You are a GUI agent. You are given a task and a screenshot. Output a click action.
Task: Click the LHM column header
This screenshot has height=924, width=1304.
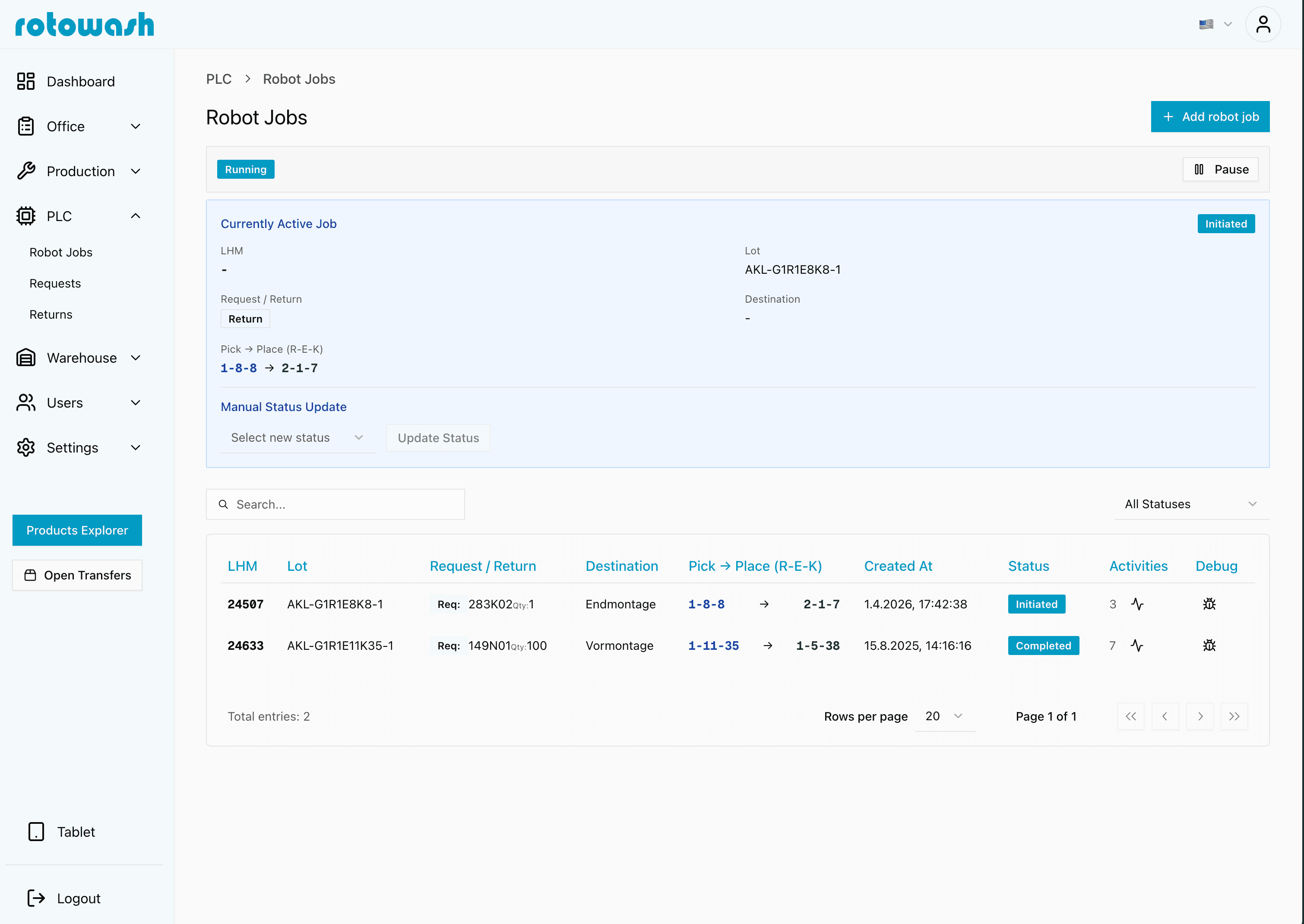(x=242, y=566)
